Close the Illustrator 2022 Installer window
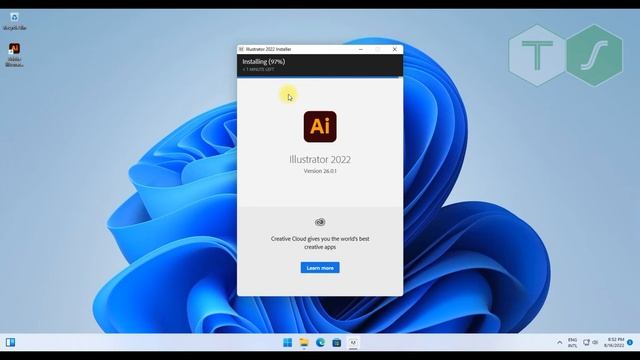Screen dimensions: 640x360 [394, 49]
